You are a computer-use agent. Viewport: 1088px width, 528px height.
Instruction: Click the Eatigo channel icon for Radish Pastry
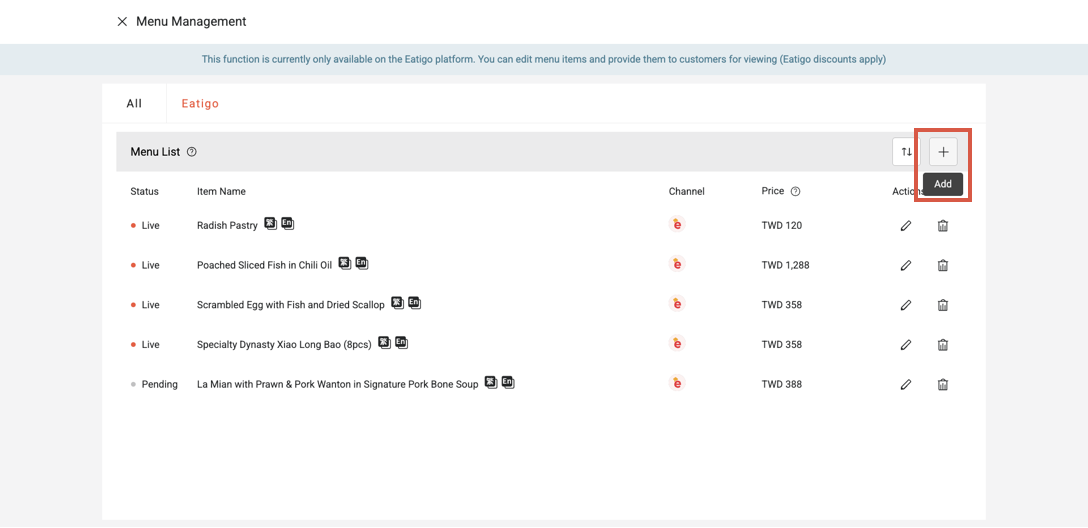click(x=677, y=225)
